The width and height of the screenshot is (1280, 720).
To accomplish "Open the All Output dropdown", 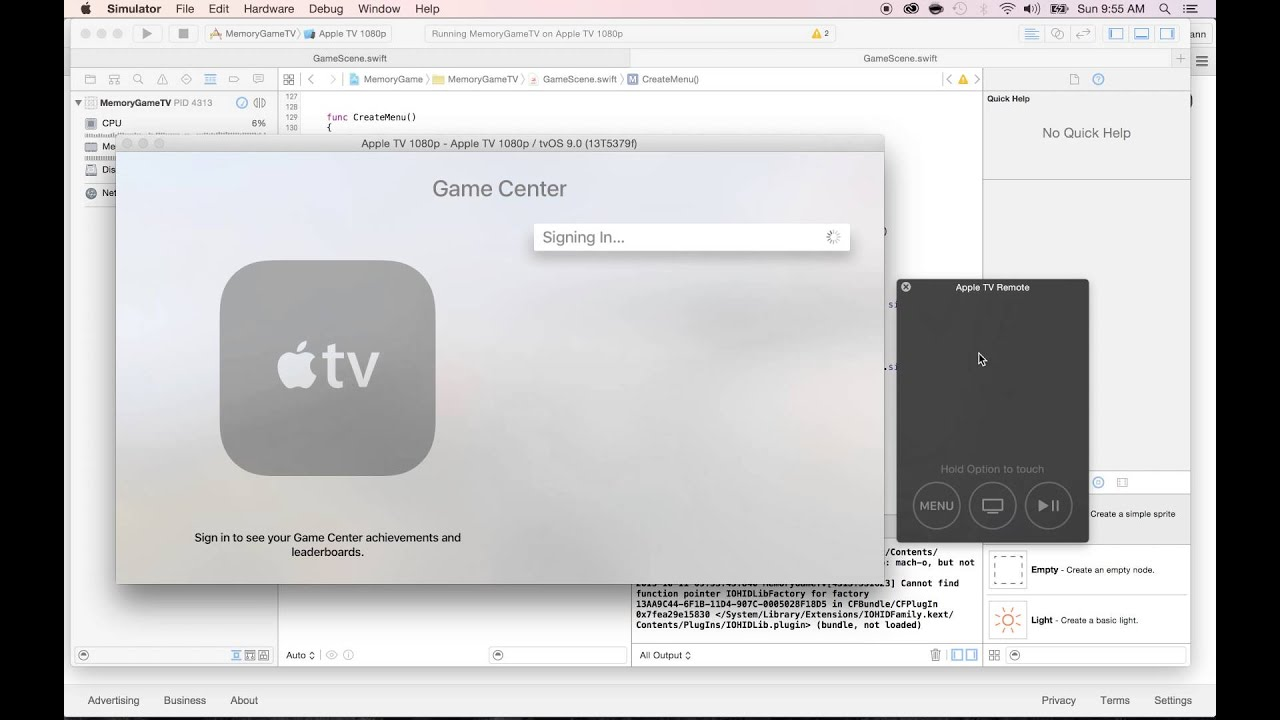I will click(665, 655).
